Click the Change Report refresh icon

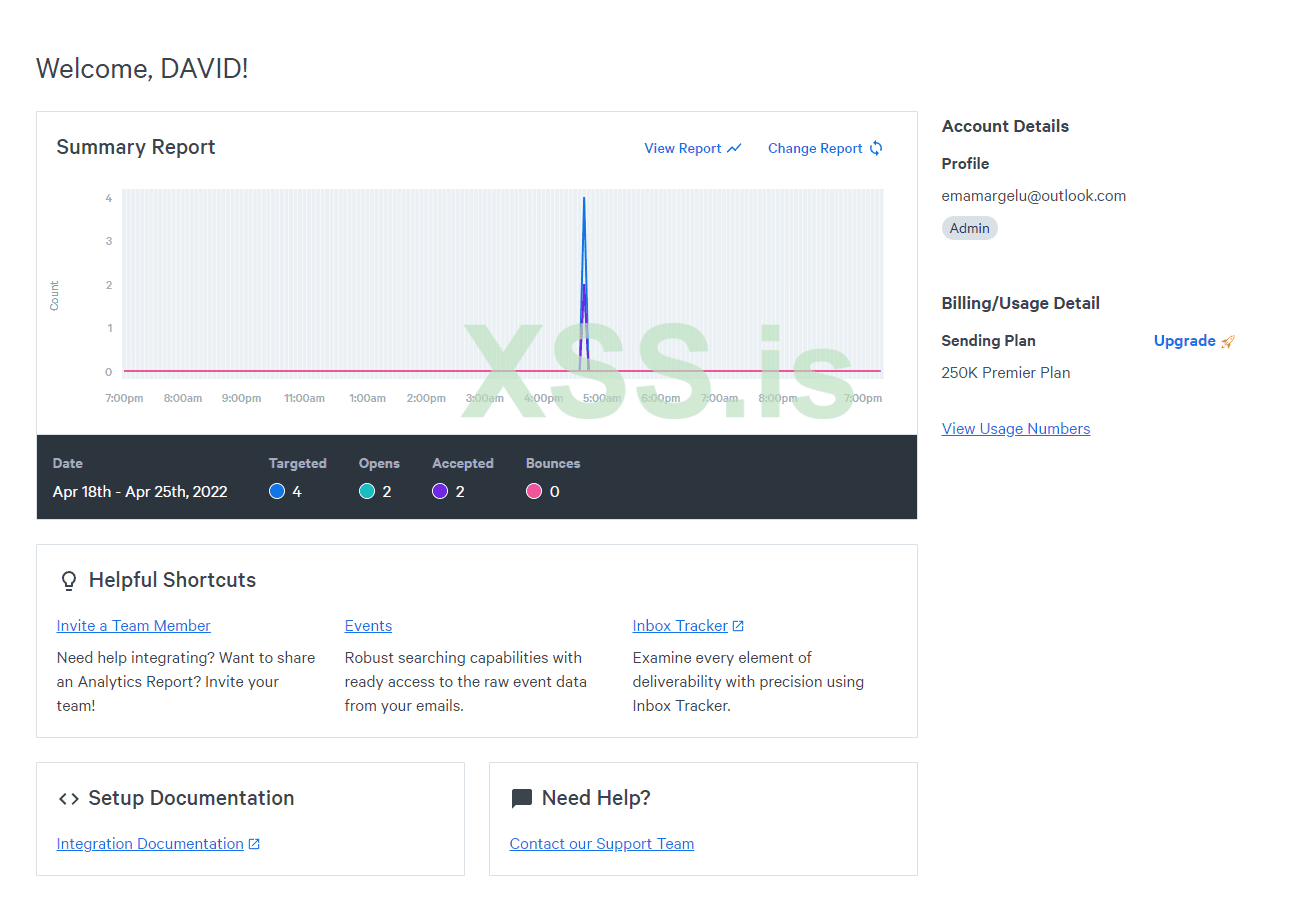[x=876, y=148]
